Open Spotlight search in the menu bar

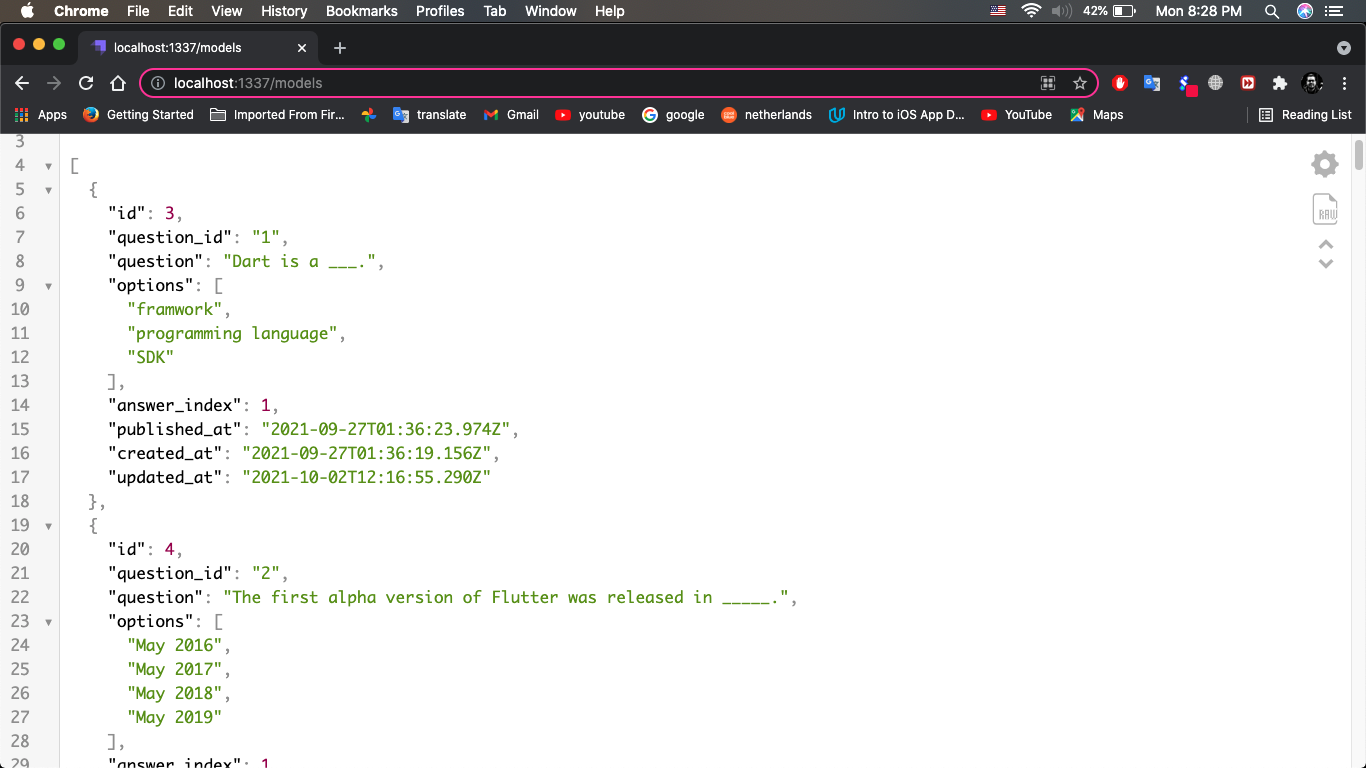(1271, 11)
